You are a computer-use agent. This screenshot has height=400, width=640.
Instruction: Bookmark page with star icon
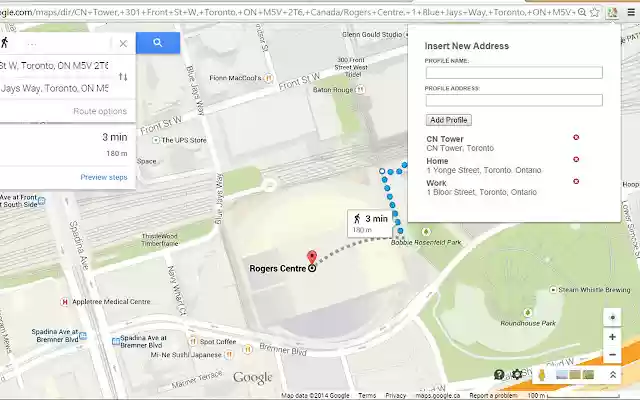coord(595,12)
